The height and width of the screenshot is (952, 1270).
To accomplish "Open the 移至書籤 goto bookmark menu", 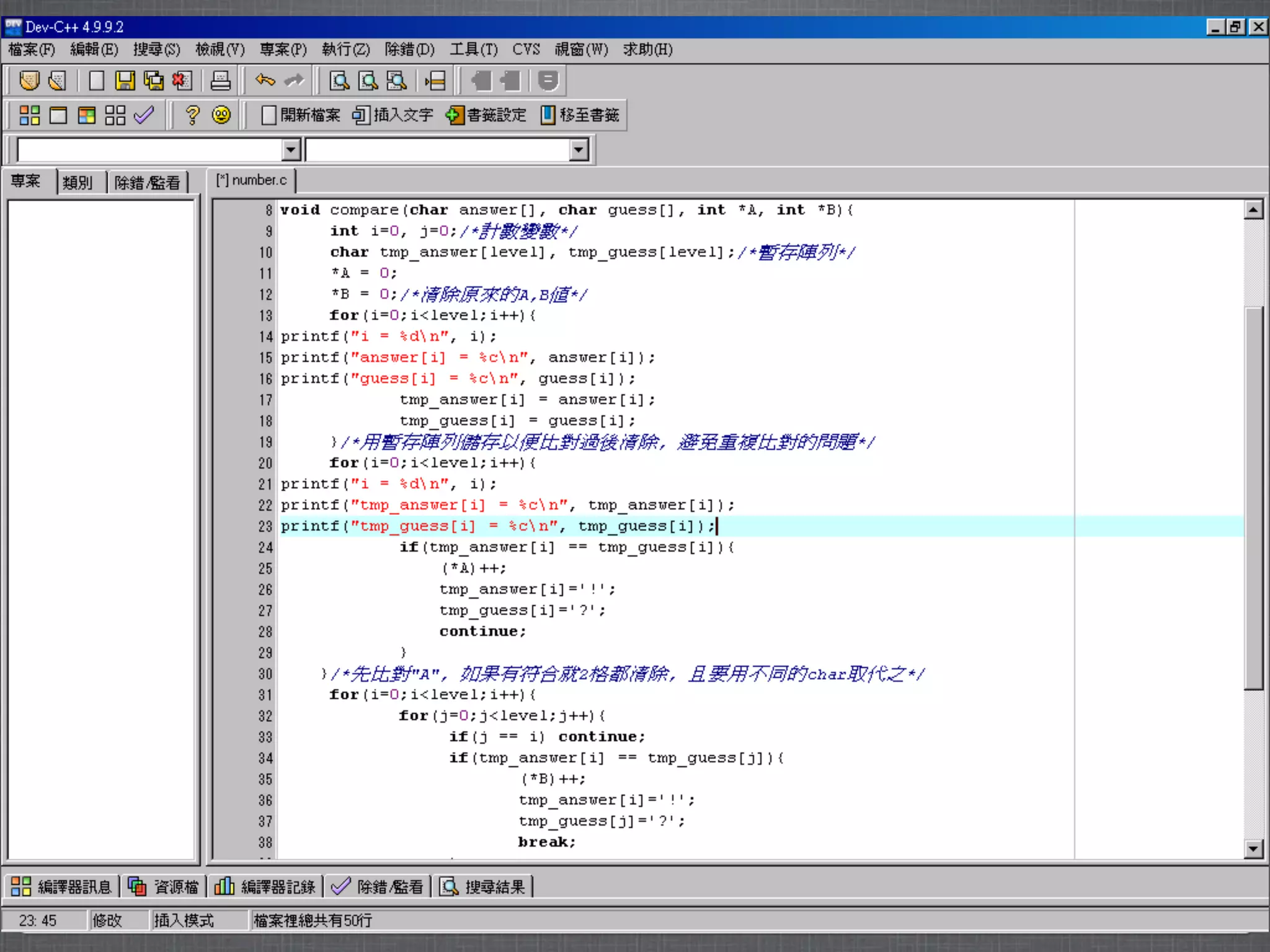I will [580, 115].
